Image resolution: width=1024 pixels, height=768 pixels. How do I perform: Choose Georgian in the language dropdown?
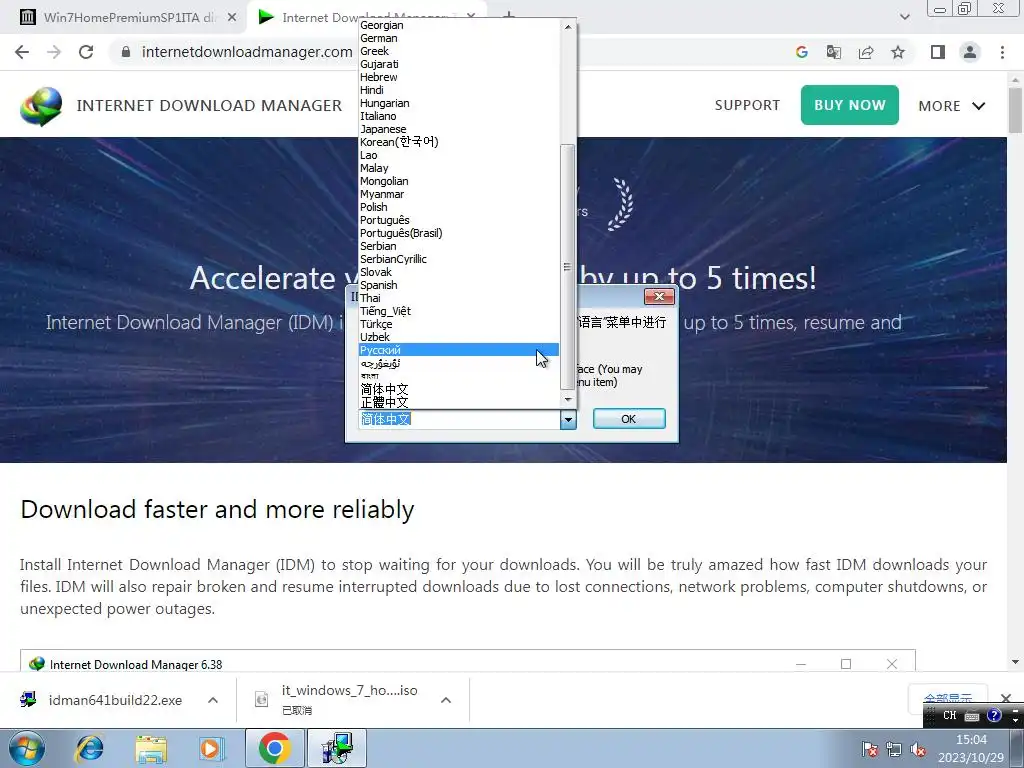point(458,25)
